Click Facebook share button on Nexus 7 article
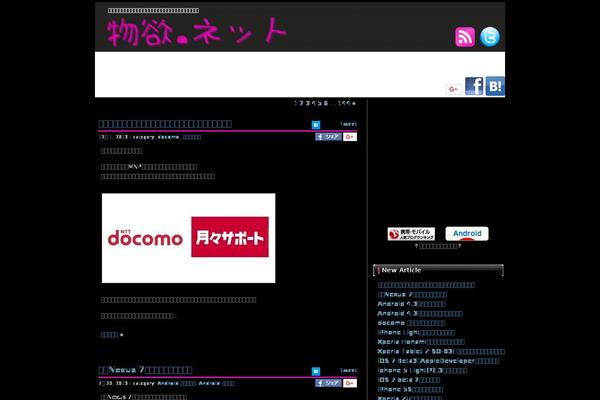Screen dimensions: 600x400 (x=328, y=383)
